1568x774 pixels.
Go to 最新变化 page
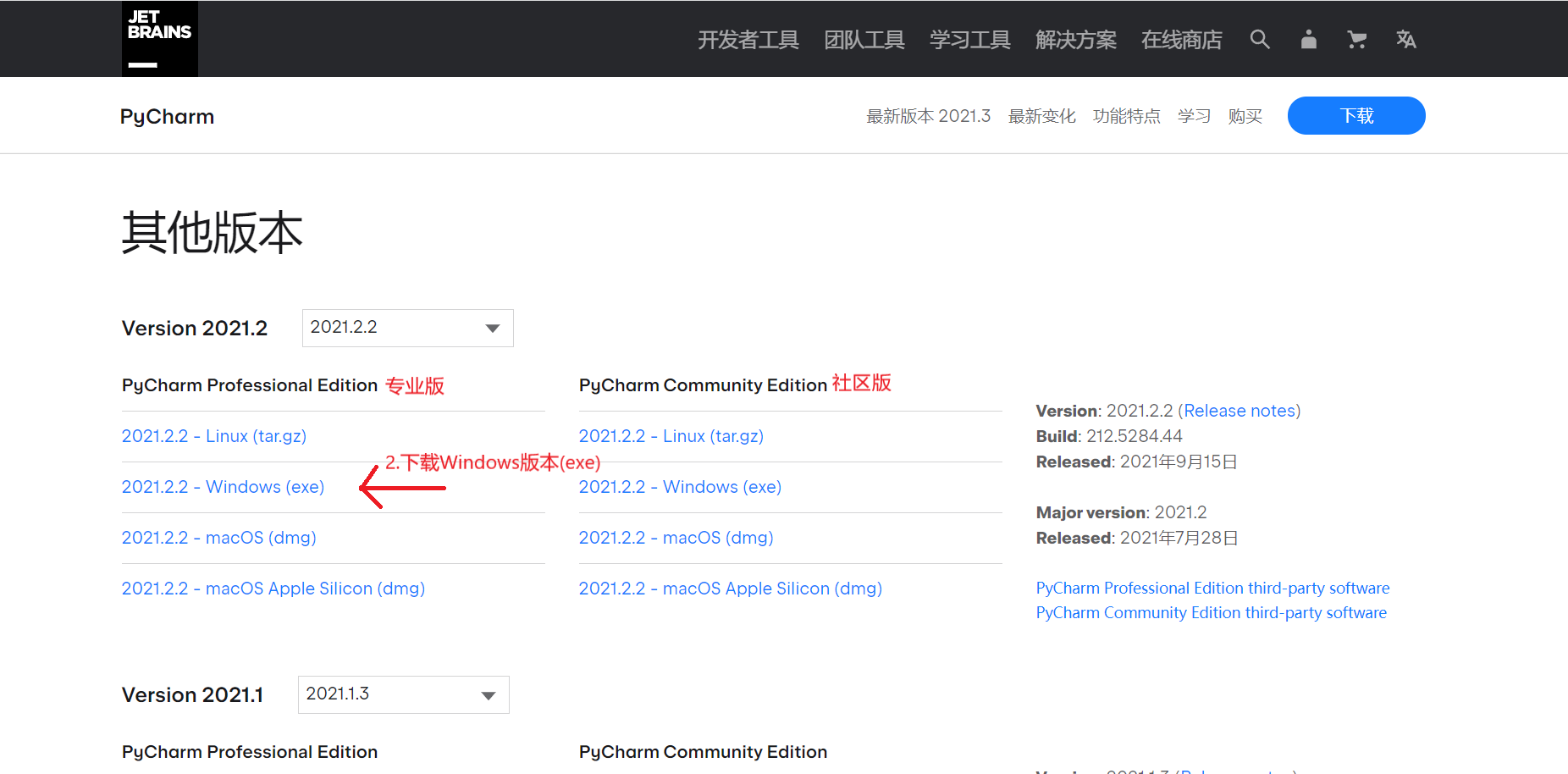coord(1042,116)
